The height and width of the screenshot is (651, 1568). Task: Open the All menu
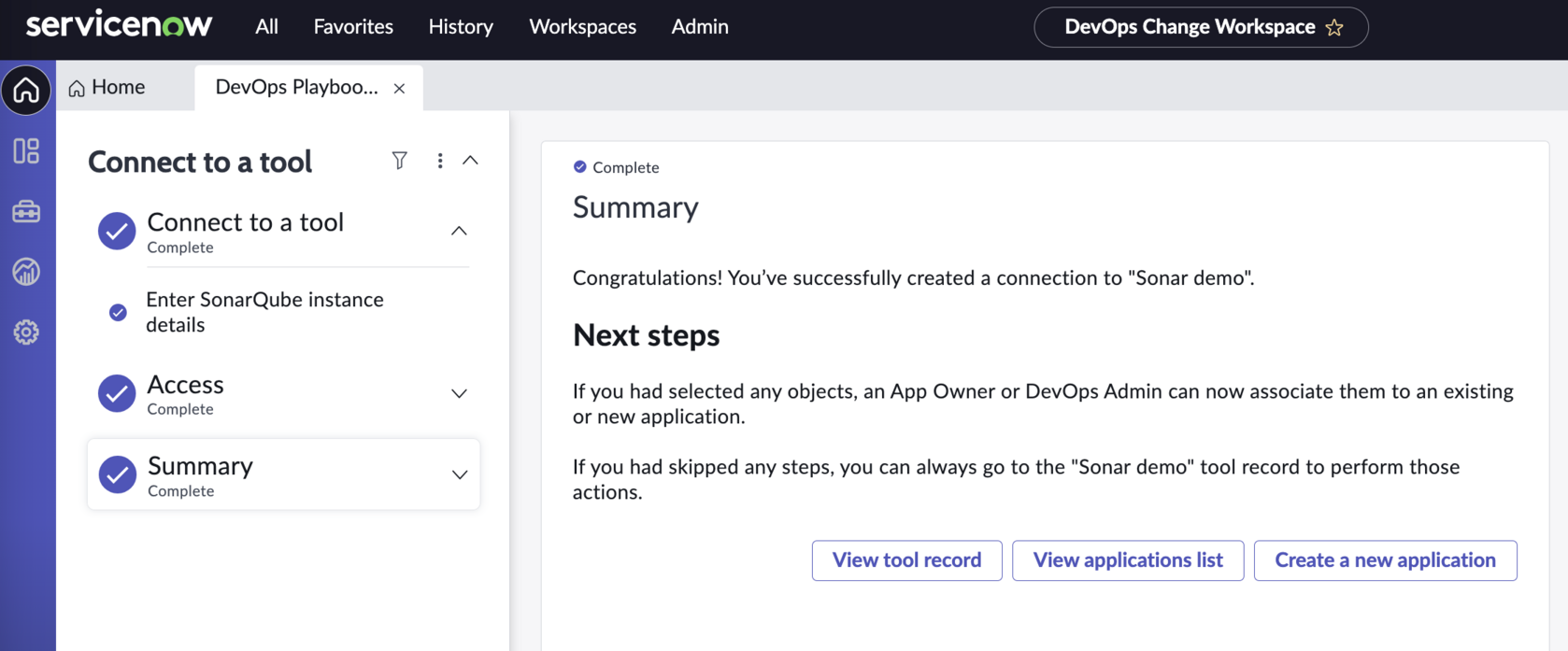pos(266,27)
